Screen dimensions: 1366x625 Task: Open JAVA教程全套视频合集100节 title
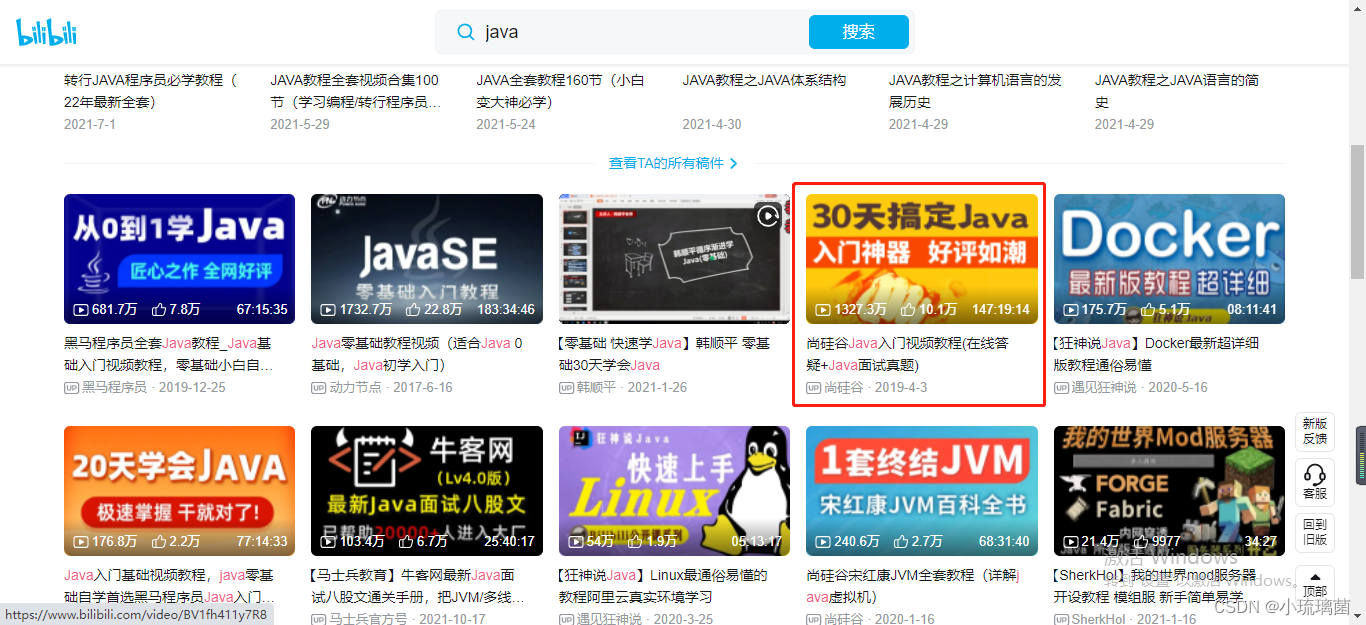pos(355,91)
